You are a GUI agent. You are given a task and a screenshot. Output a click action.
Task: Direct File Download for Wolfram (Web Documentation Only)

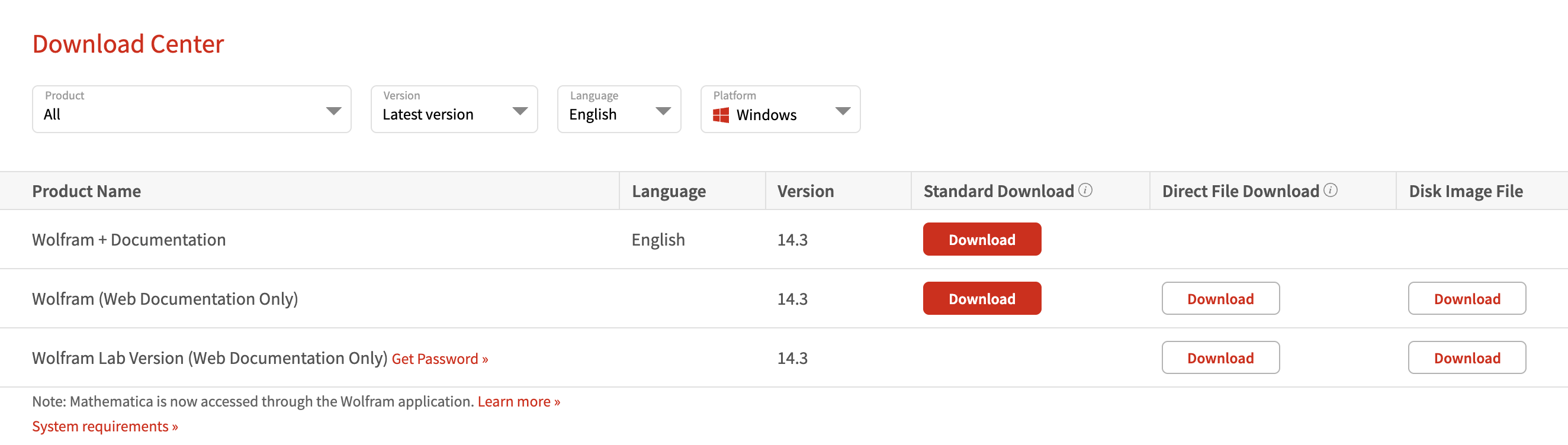pos(1220,298)
